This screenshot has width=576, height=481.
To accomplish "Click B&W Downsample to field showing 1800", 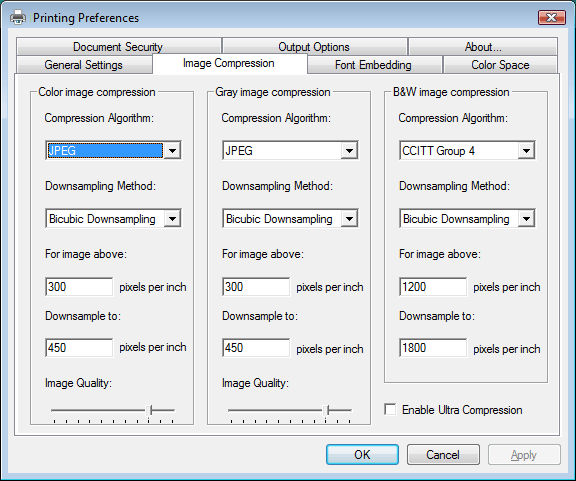I will (x=433, y=348).
